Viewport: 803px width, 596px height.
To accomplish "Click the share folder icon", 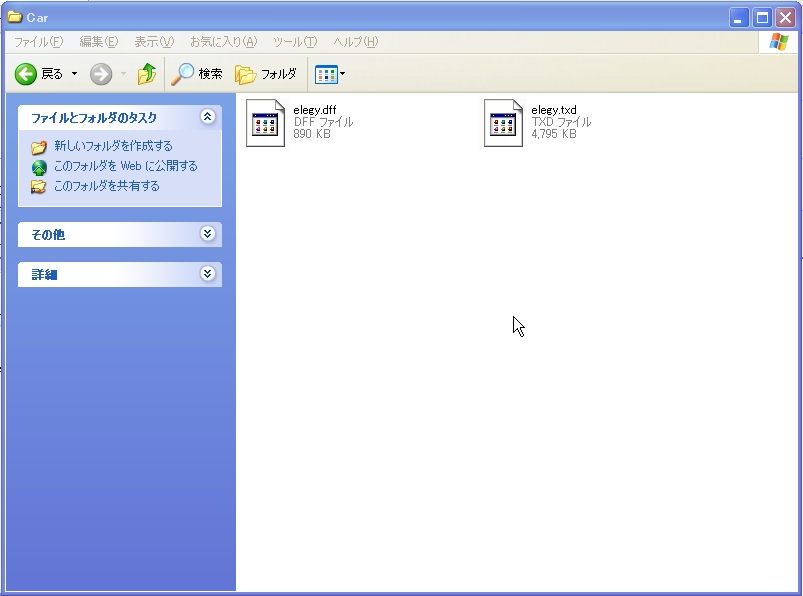I will click(x=38, y=187).
